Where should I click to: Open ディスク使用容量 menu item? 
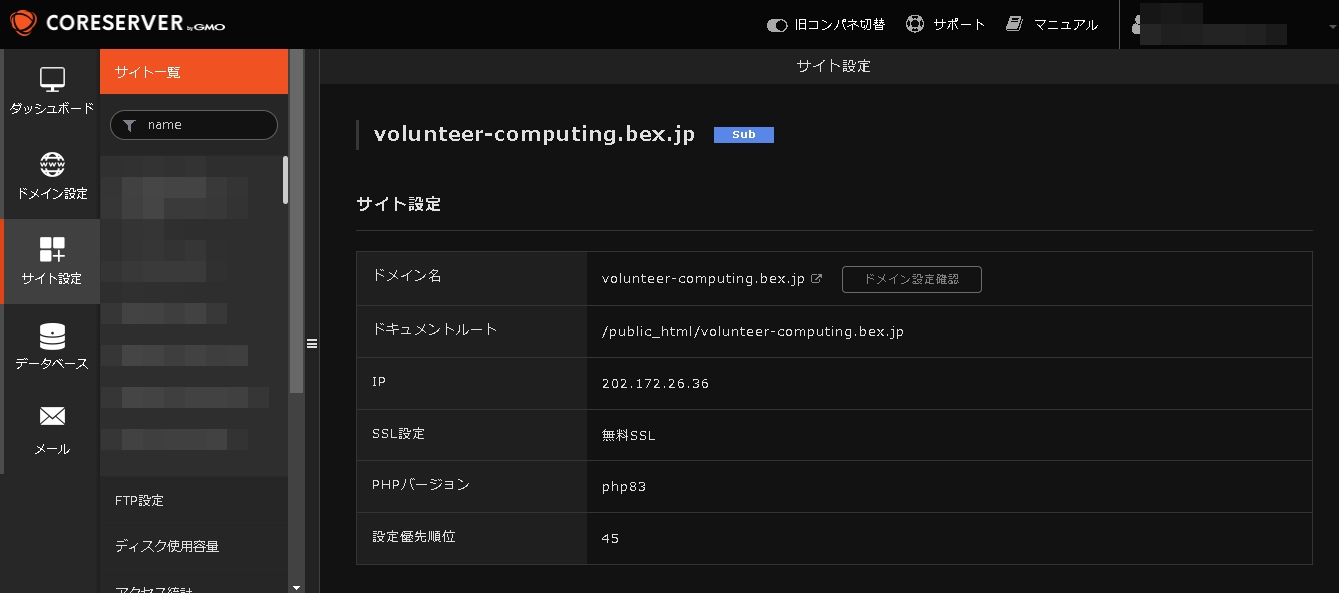click(166, 546)
